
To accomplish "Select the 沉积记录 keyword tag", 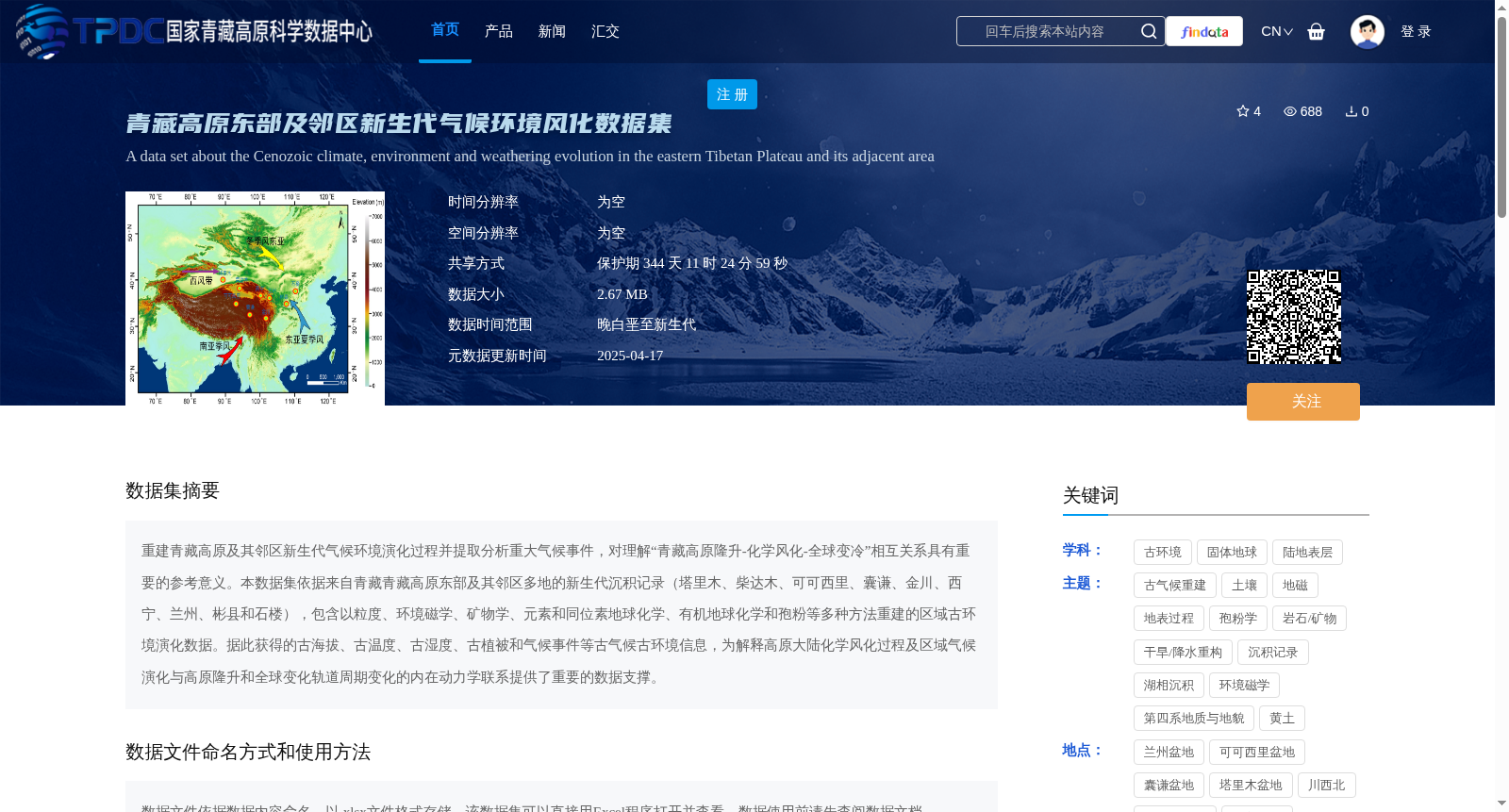I will coord(1272,653).
